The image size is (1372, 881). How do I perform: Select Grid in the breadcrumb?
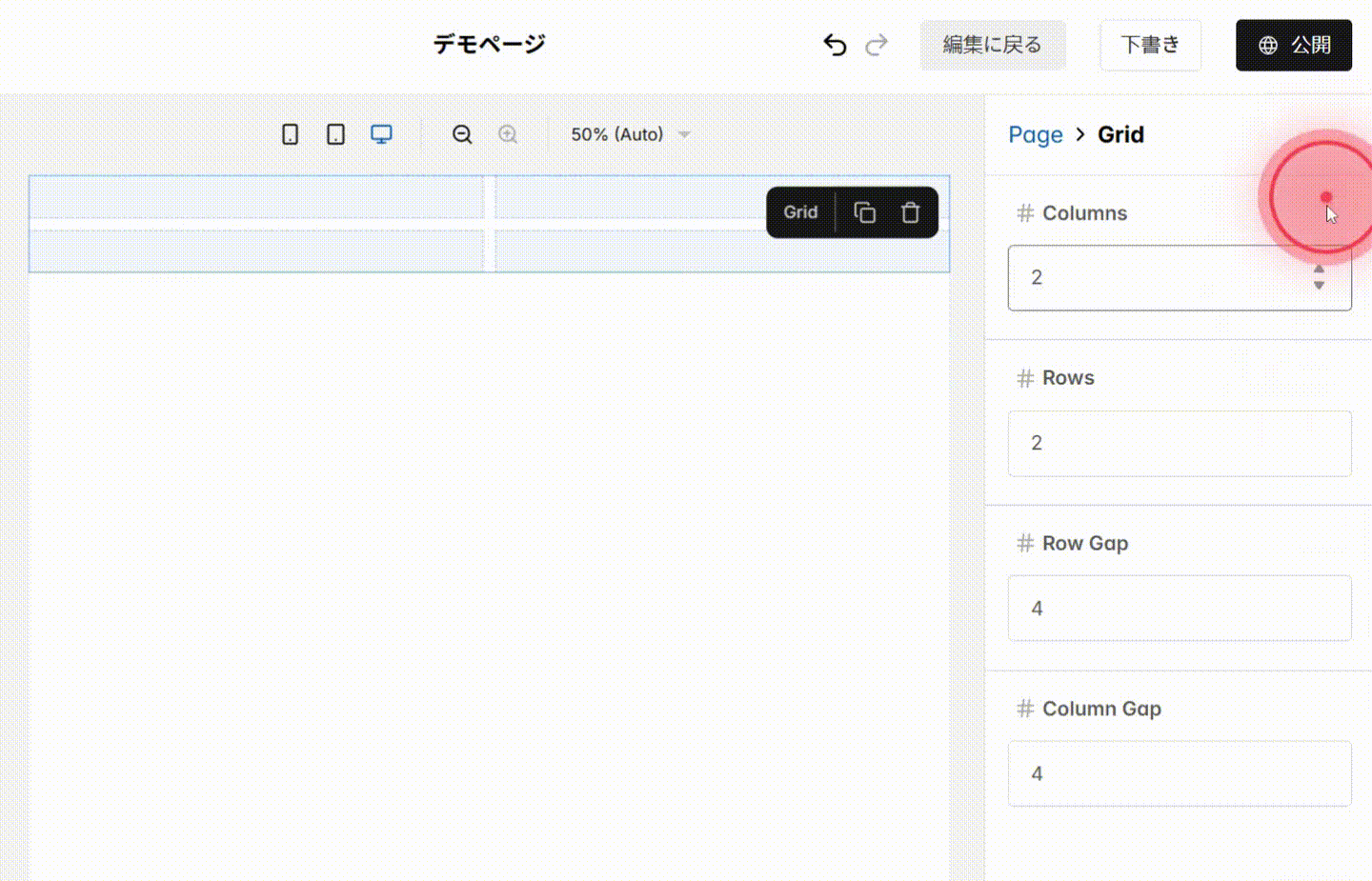[x=1121, y=134]
